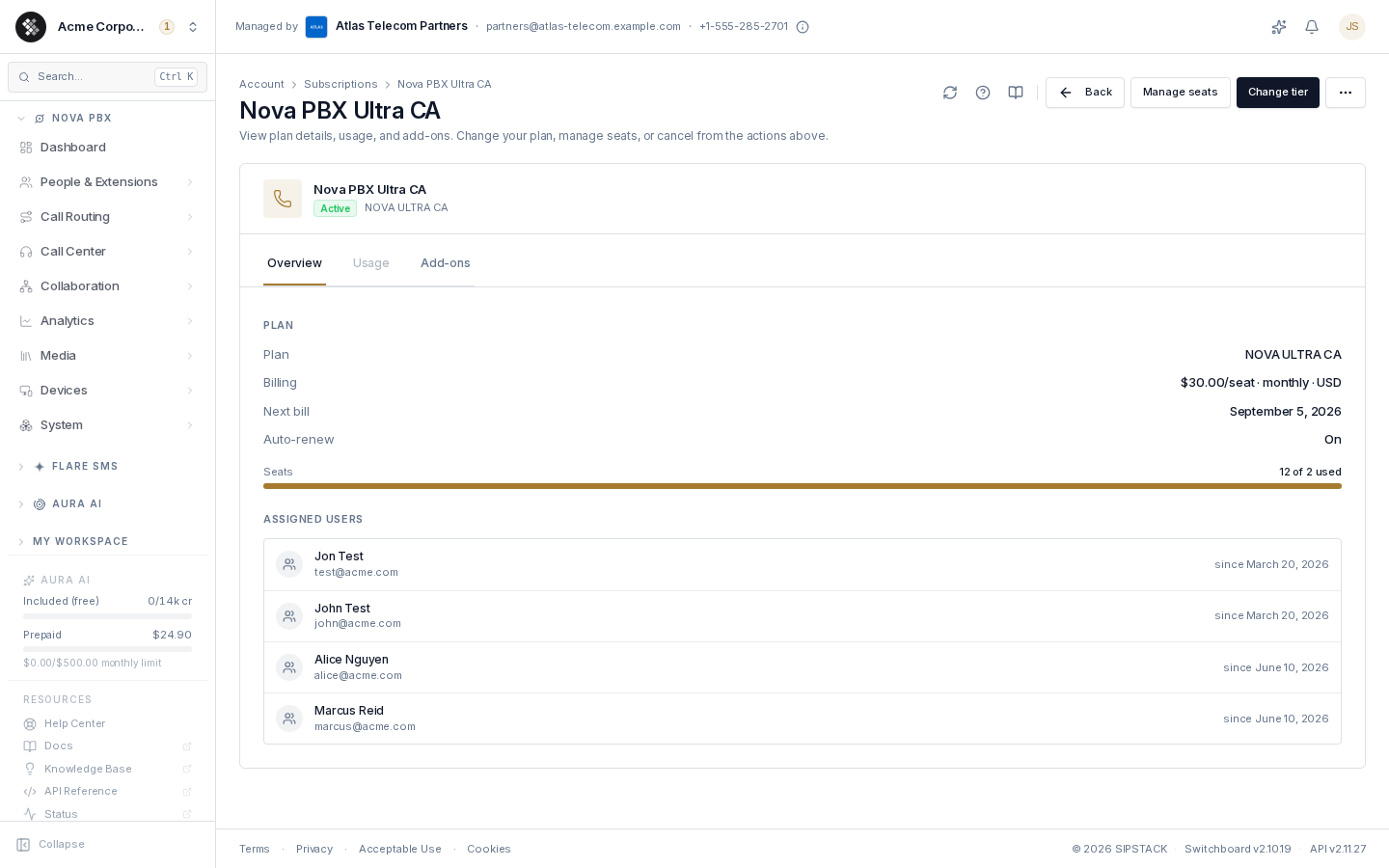Collapse the Nova PBX section
This screenshot has height=868, width=1389.
[21, 119]
